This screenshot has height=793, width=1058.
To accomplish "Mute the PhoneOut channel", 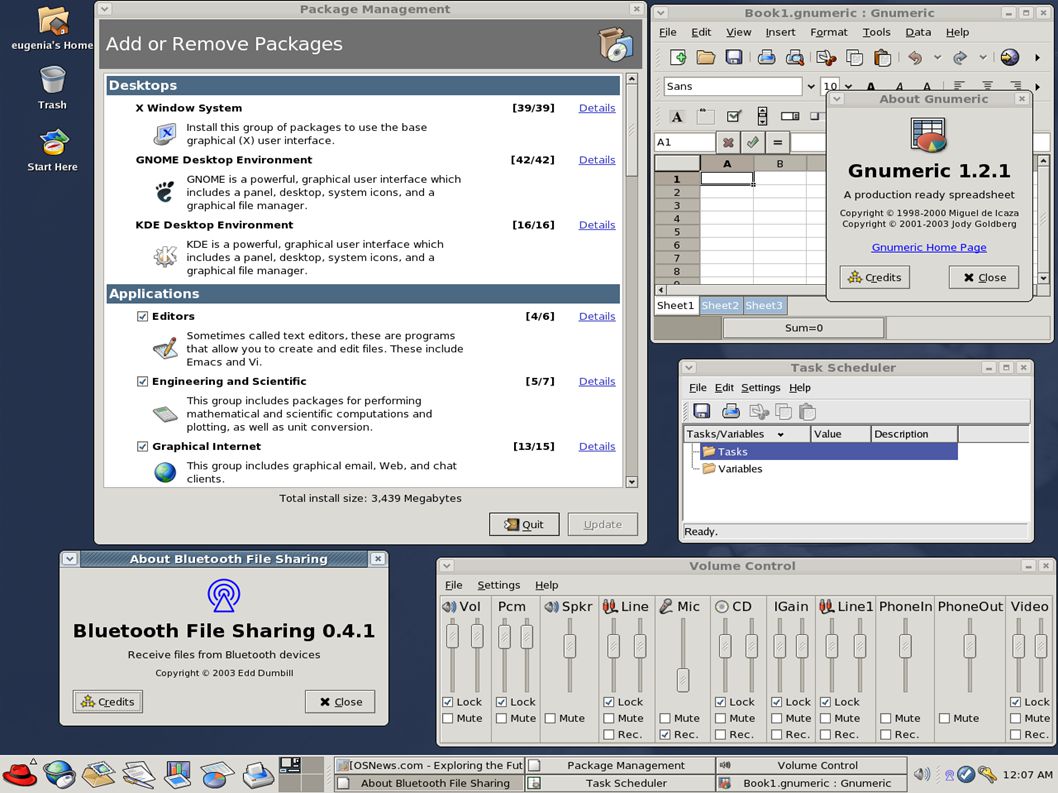I will pyautogui.click(x=945, y=718).
